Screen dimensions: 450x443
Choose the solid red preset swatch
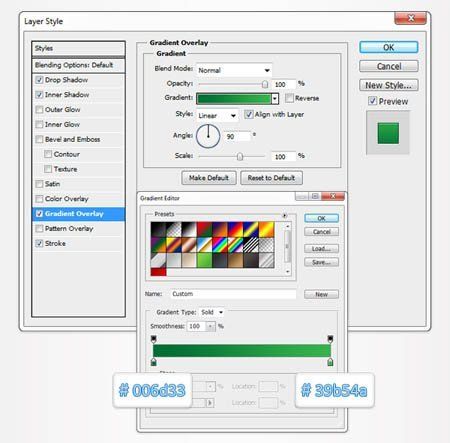[158, 272]
